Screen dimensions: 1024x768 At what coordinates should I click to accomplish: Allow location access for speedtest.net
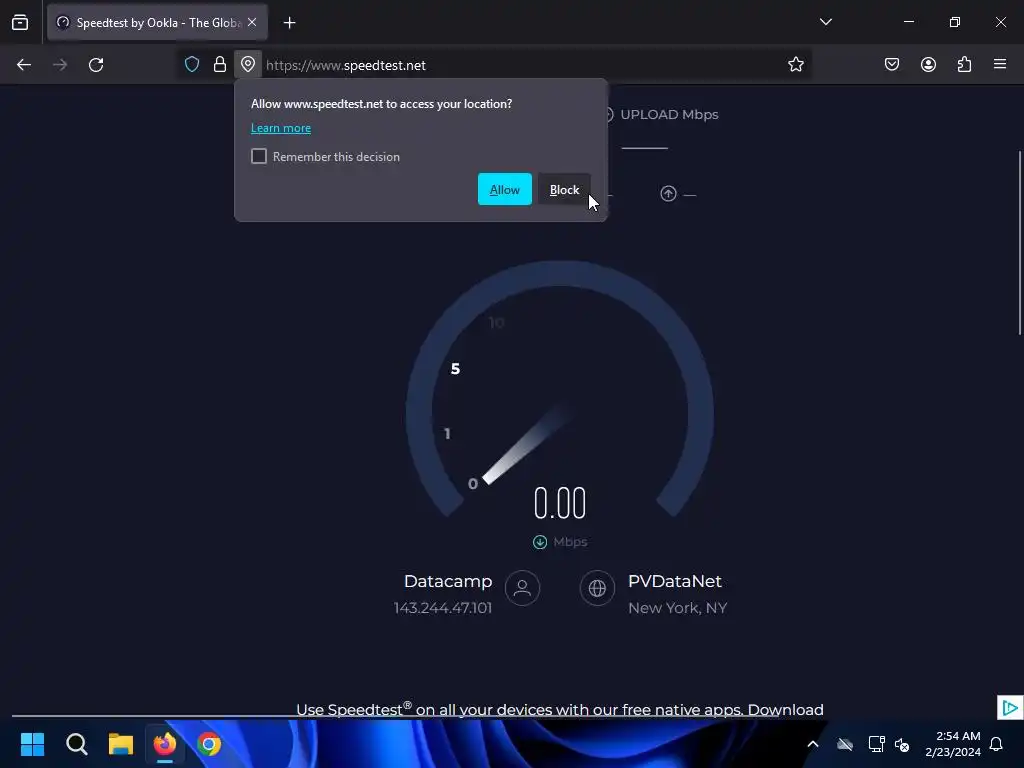click(x=505, y=189)
